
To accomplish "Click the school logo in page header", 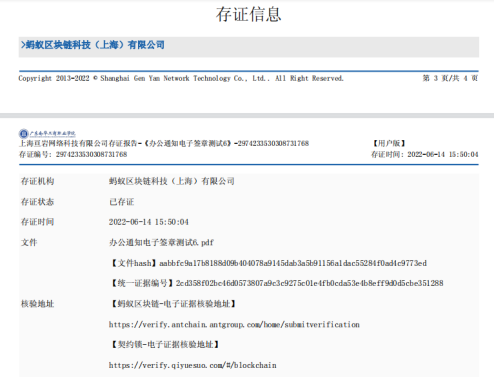I will coord(47,134).
